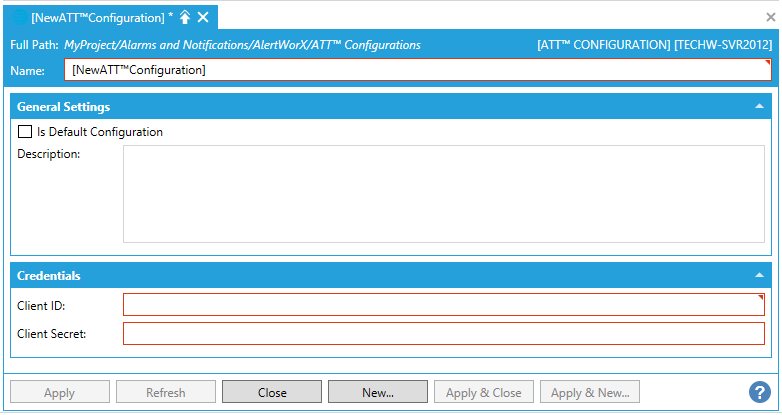782x415 pixels.
Task: Click the globe icon on the configuration tab
Action: coord(19,17)
